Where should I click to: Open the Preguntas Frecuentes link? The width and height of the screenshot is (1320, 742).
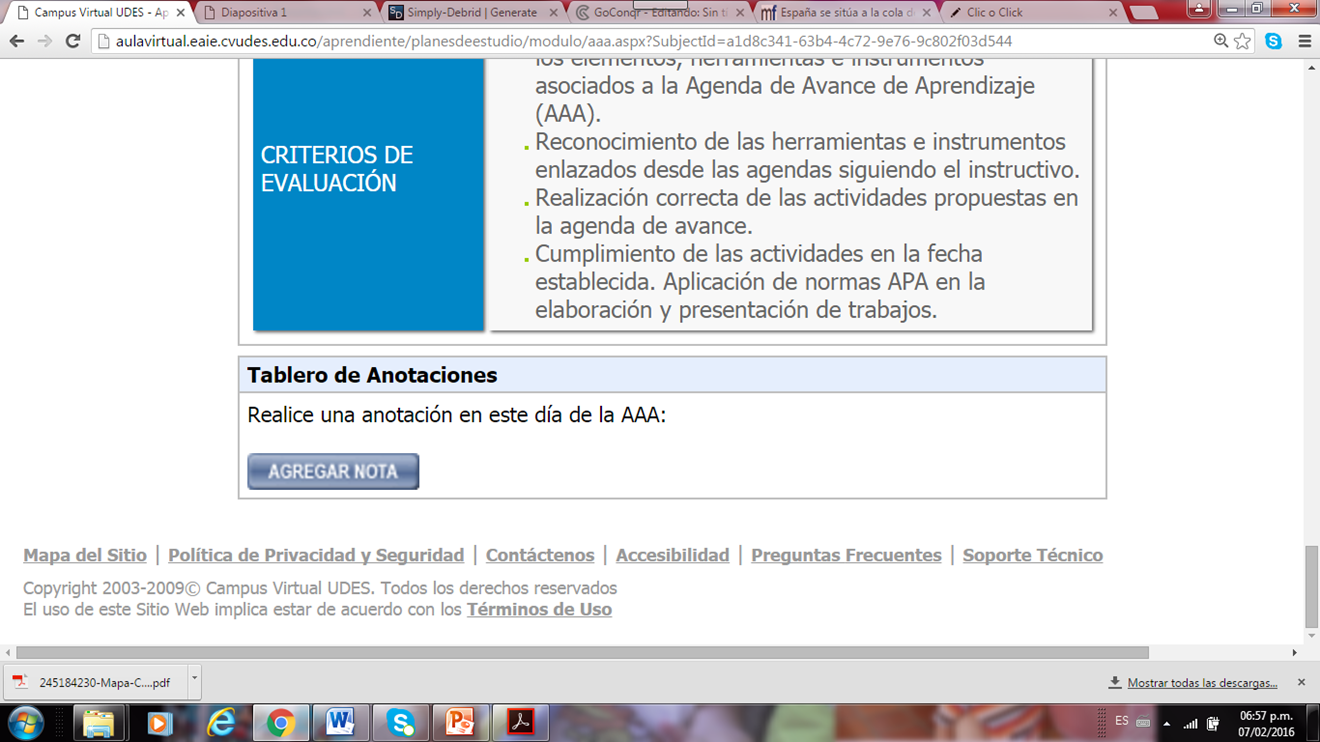point(846,555)
